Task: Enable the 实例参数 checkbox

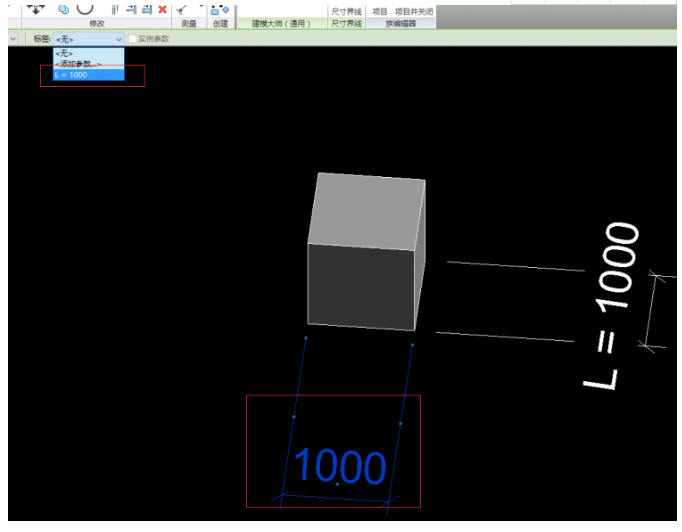Action: click(x=133, y=39)
